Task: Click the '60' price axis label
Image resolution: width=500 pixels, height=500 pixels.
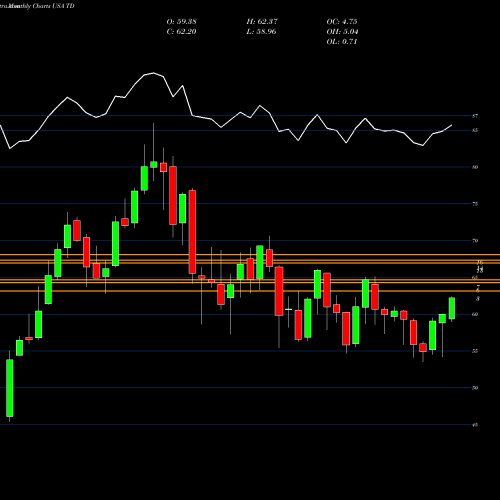Action: click(475, 314)
